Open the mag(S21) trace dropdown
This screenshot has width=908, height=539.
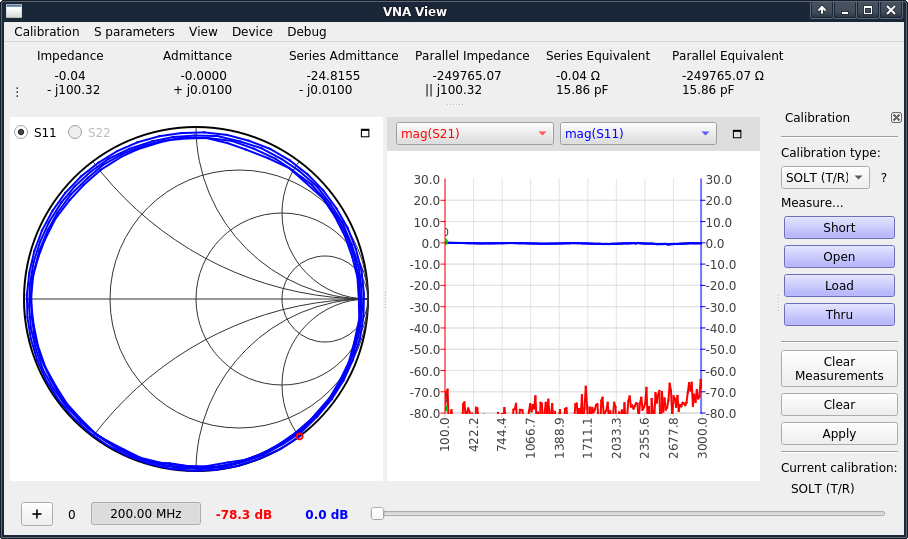coord(474,134)
